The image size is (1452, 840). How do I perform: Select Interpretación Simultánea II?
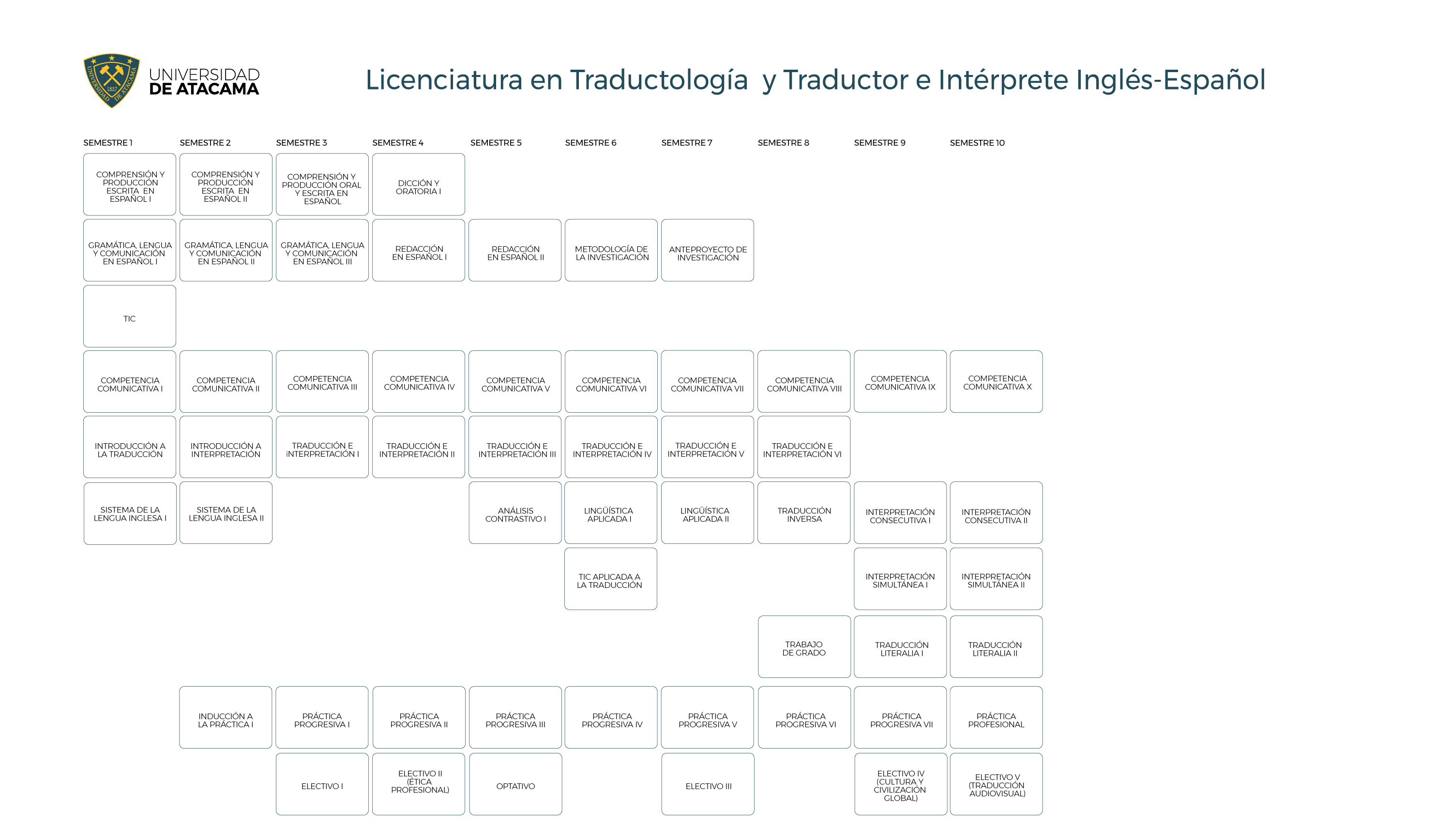[x=996, y=579]
